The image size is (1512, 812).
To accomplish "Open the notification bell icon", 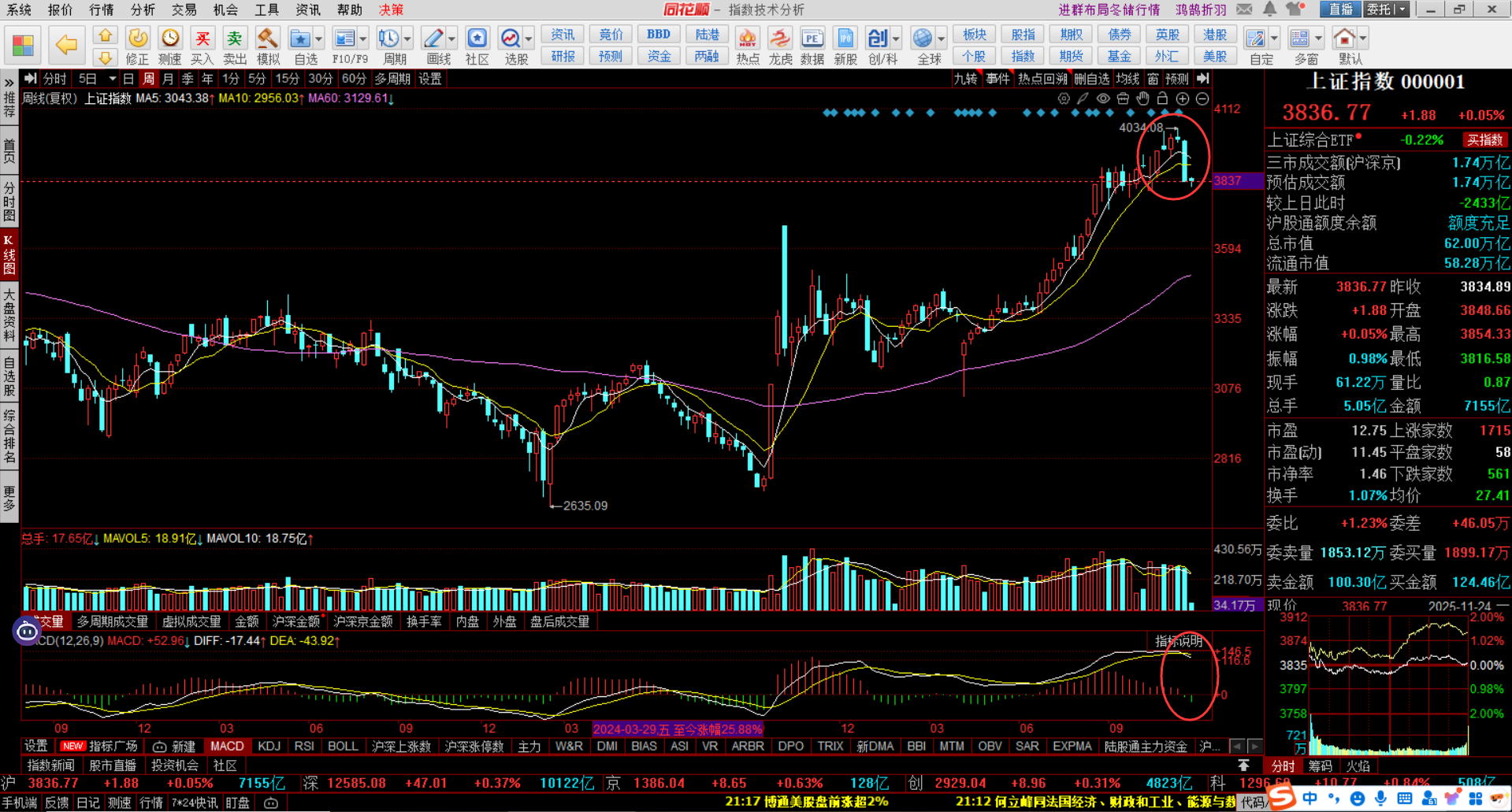I will (x=1269, y=9).
